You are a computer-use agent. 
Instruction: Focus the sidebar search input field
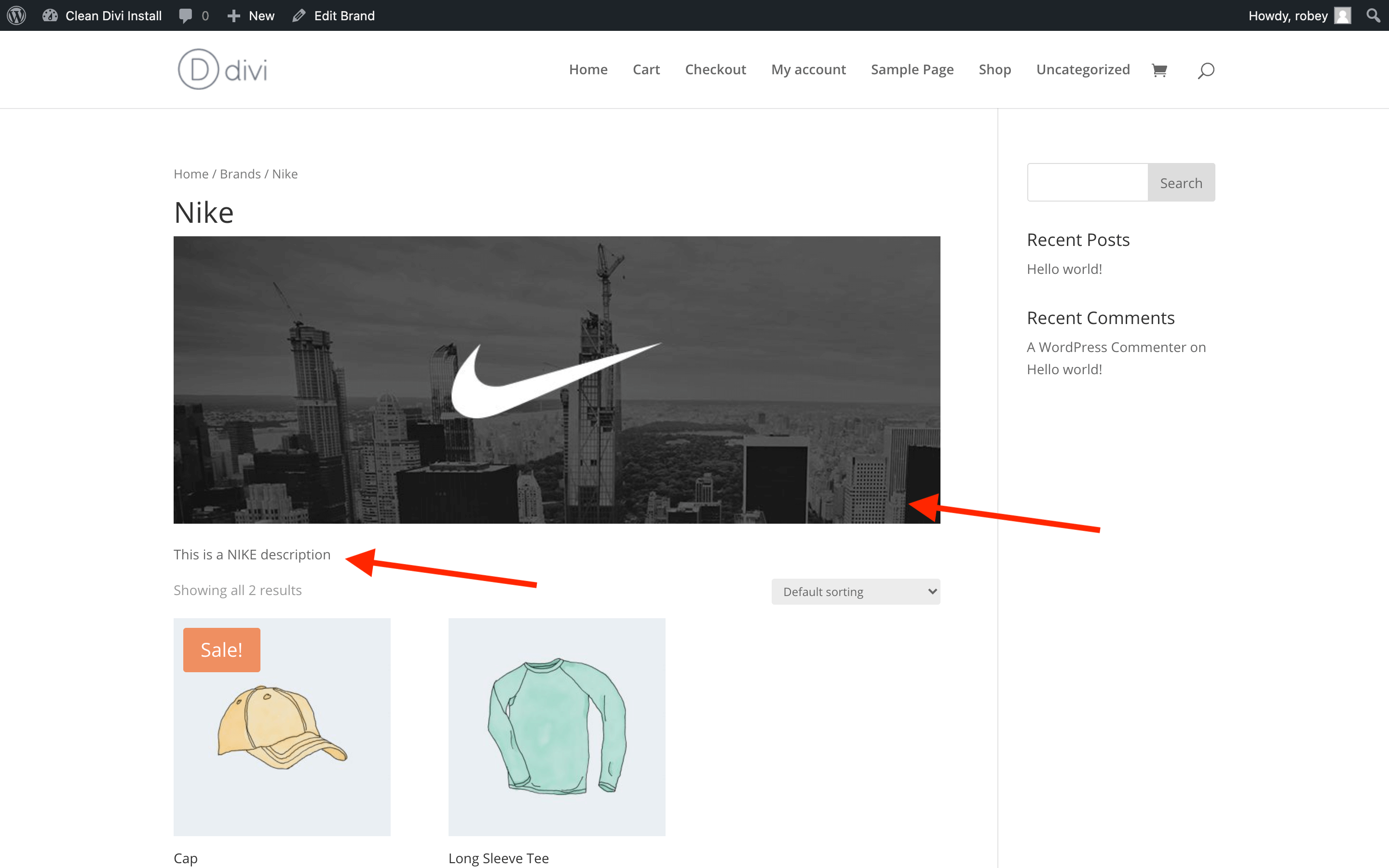[1087, 183]
